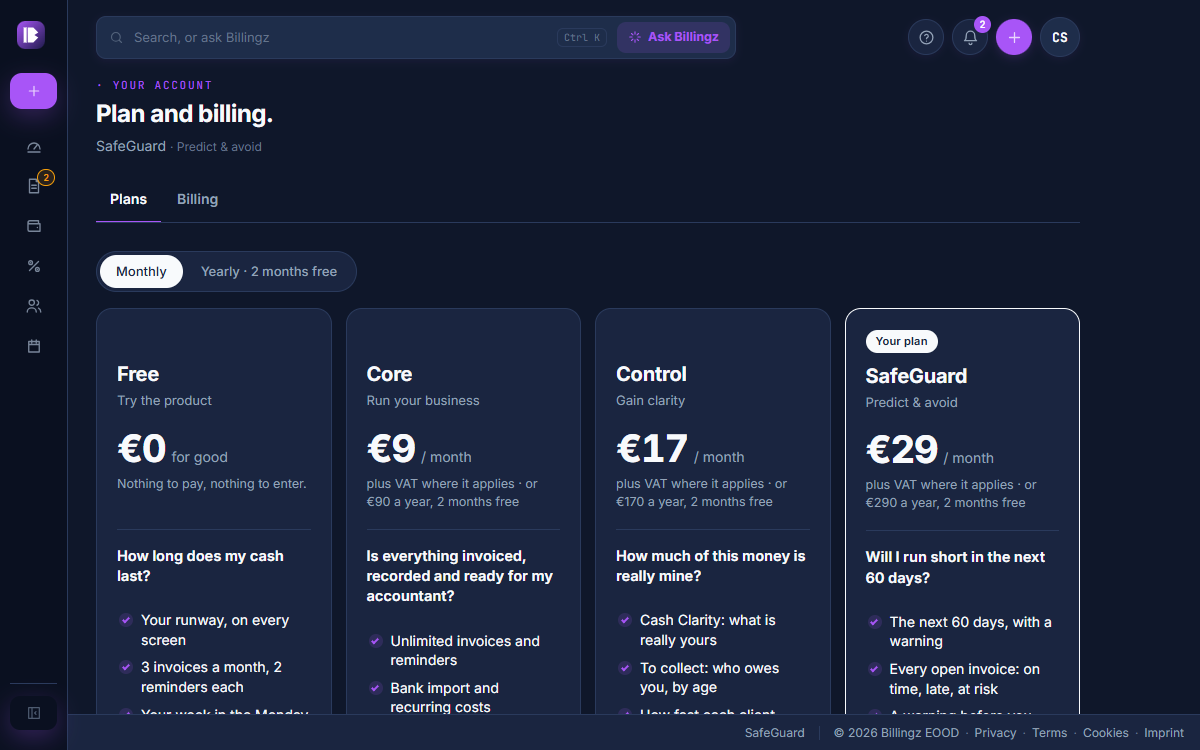
Task: Open the calendar icon in the sidebar
Action: (34, 346)
